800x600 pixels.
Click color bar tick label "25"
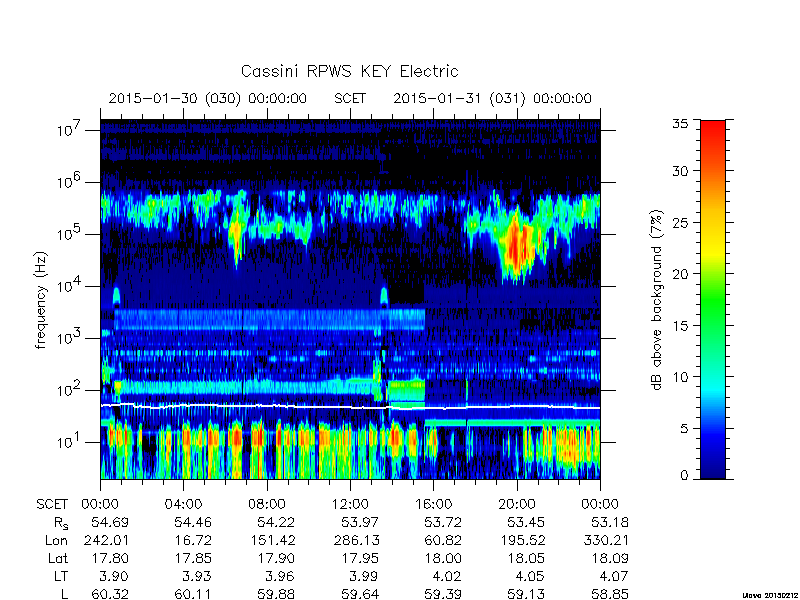point(681,222)
